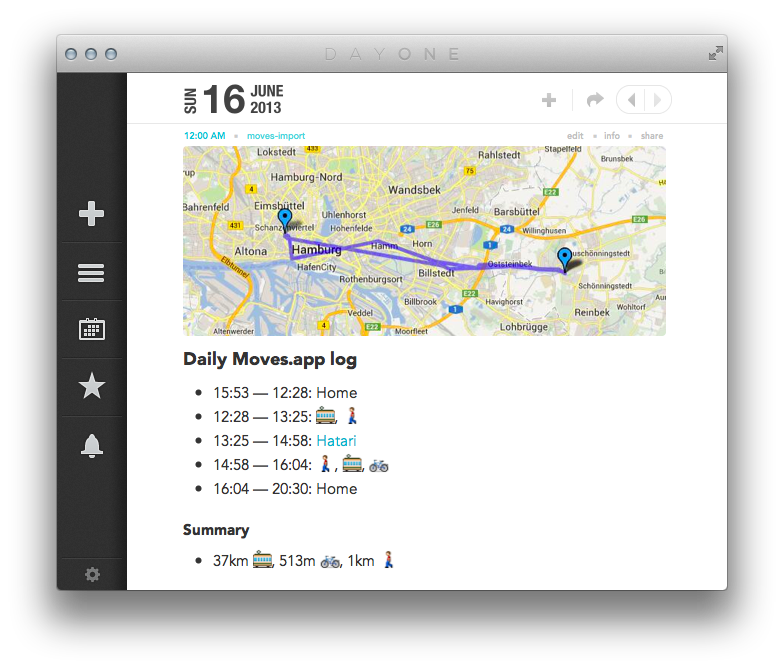The image size is (784, 669).
Task: Click the 12:00 AM entry time
Action: (x=204, y=136)
